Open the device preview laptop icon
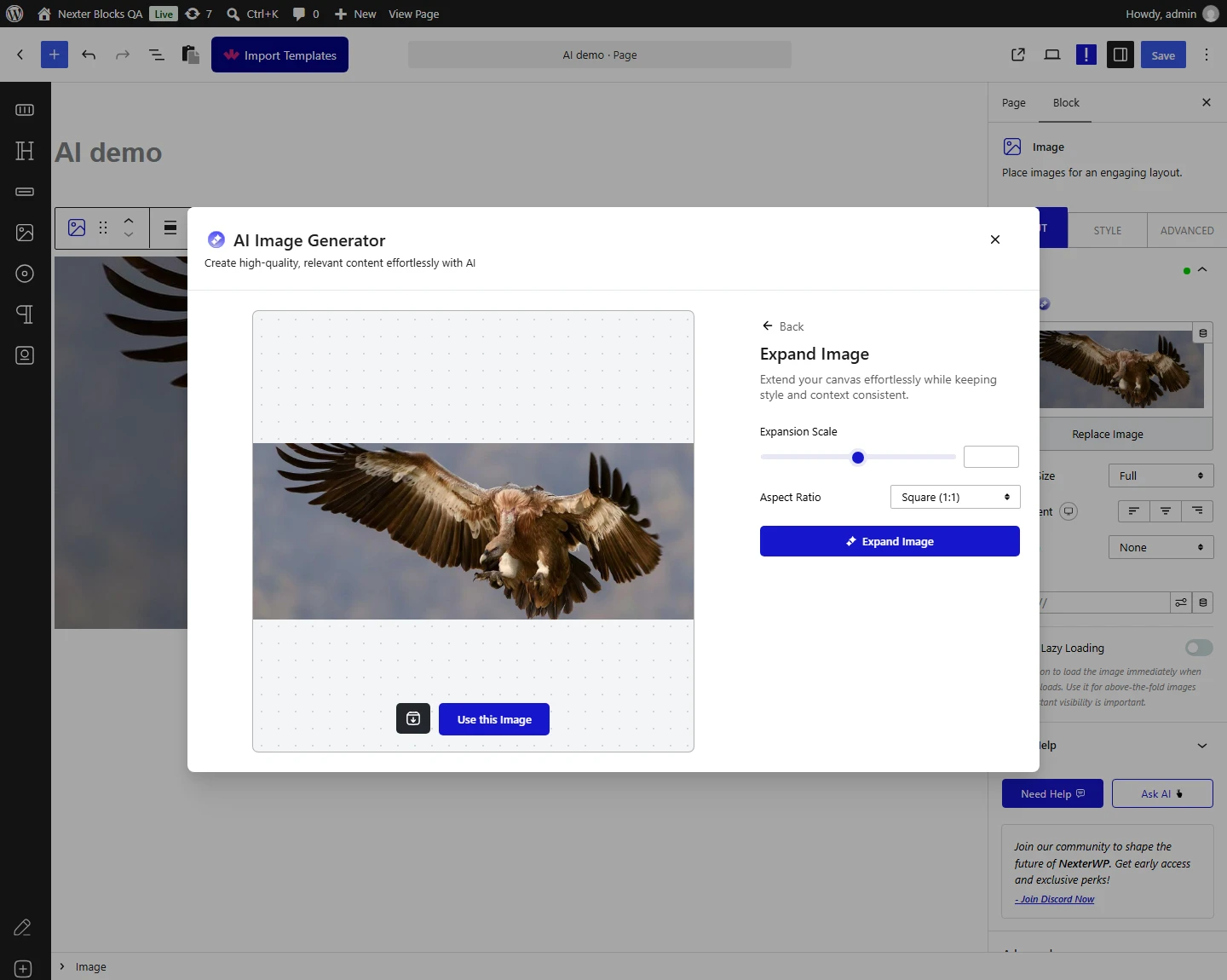 pos(1052,55)
